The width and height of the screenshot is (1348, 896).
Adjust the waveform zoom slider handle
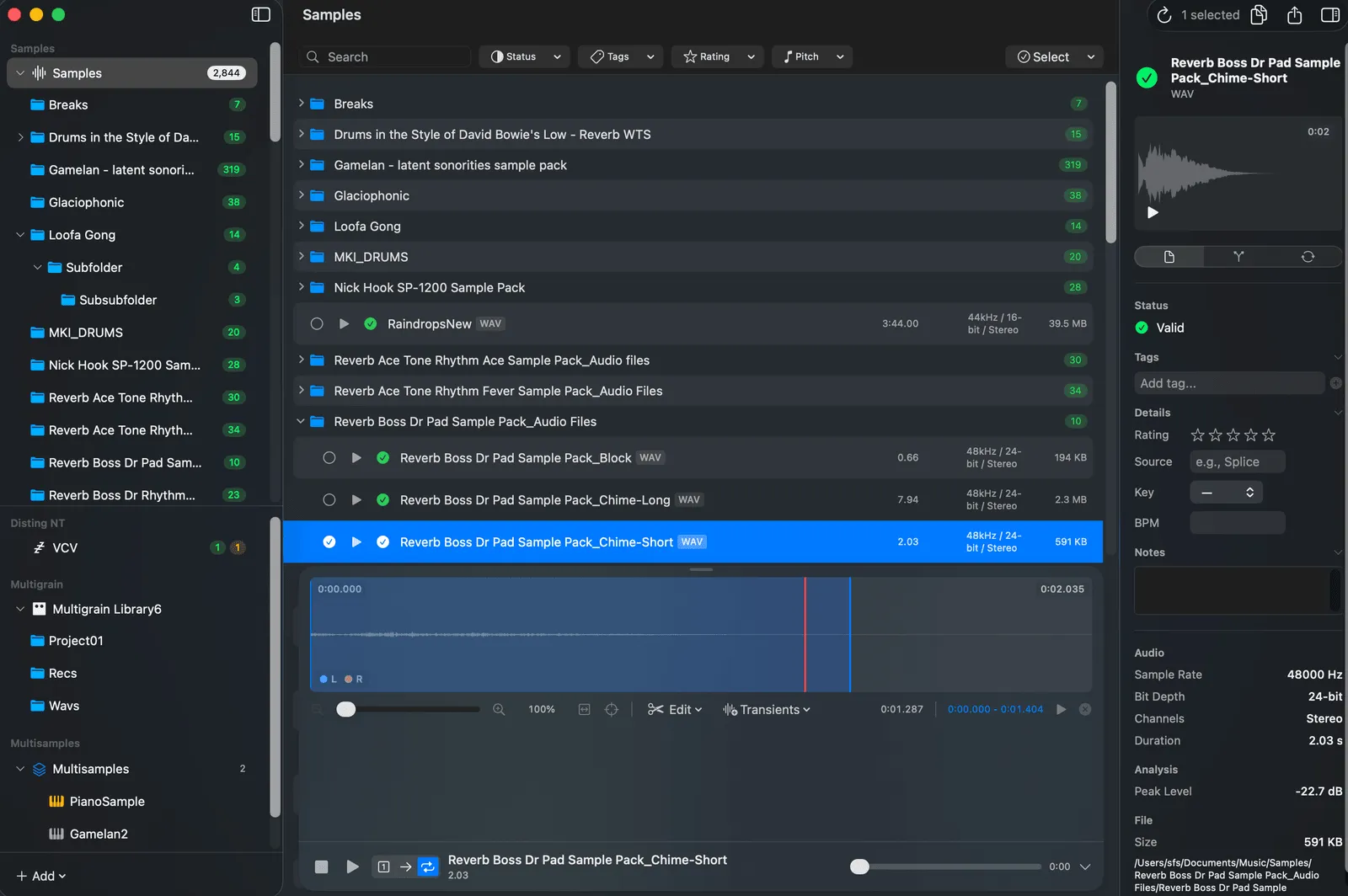click(346, 709)
